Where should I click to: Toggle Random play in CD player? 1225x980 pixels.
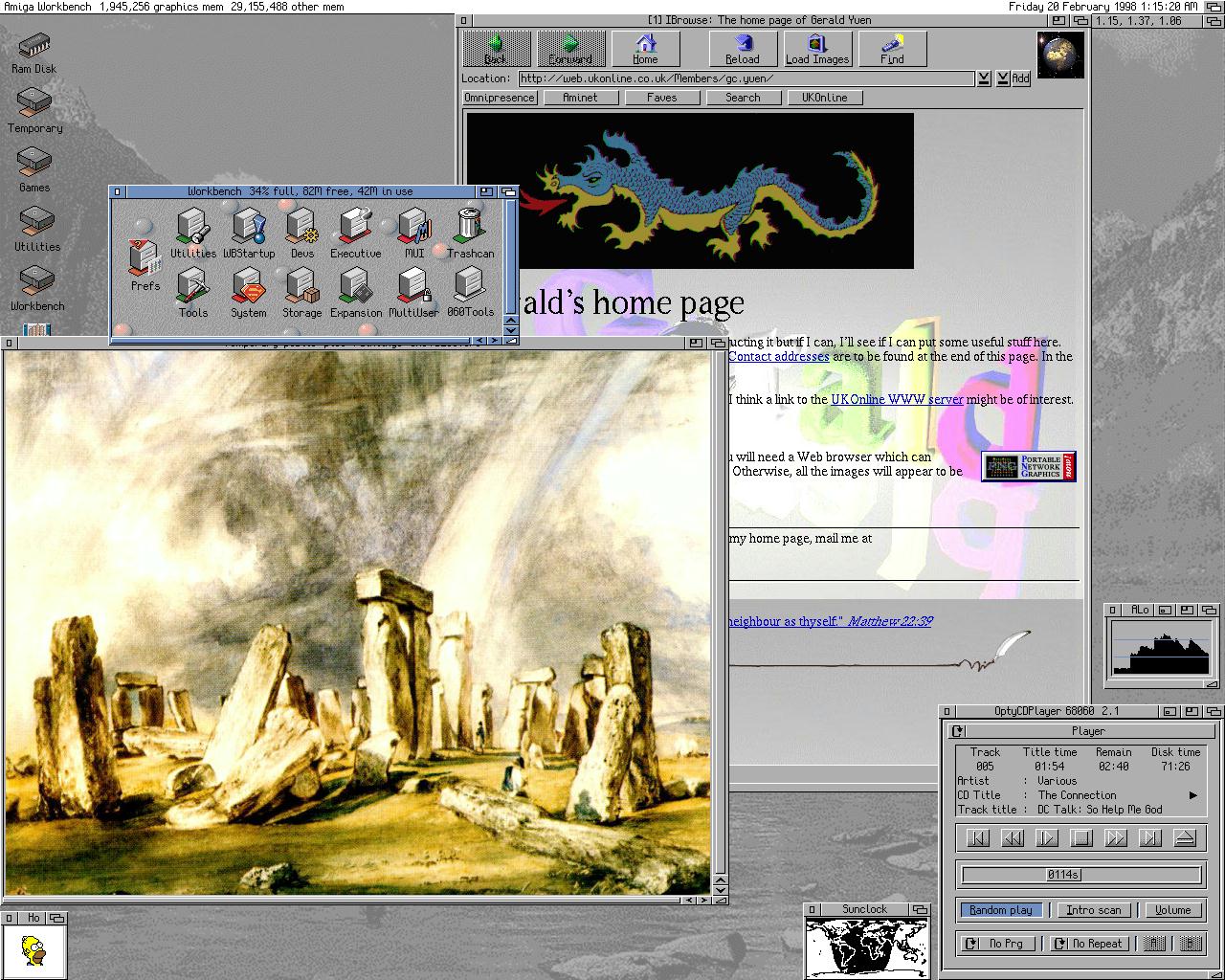pyautogui.click(x=1001, y=910)
